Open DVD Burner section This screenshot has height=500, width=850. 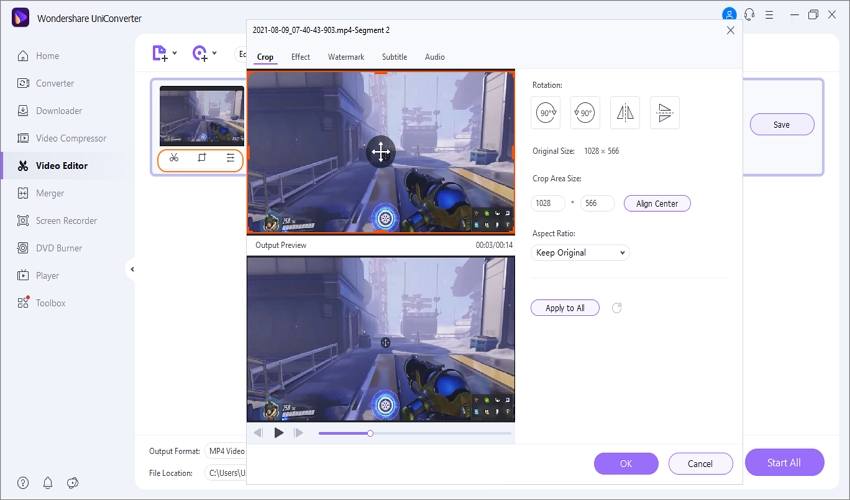pos(49,248)
